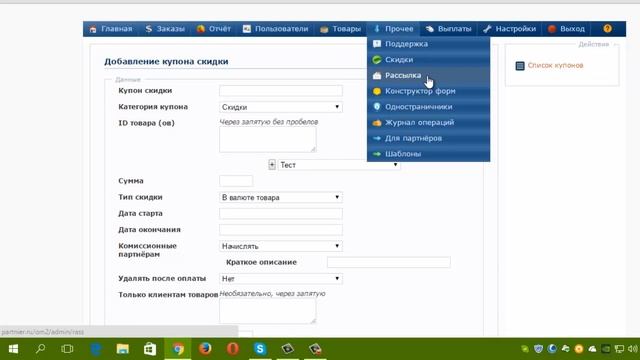The width and height of the screenshot is (640, 360).
Task: Open the Главная home menu item
Action: click(x=111, y=29)
